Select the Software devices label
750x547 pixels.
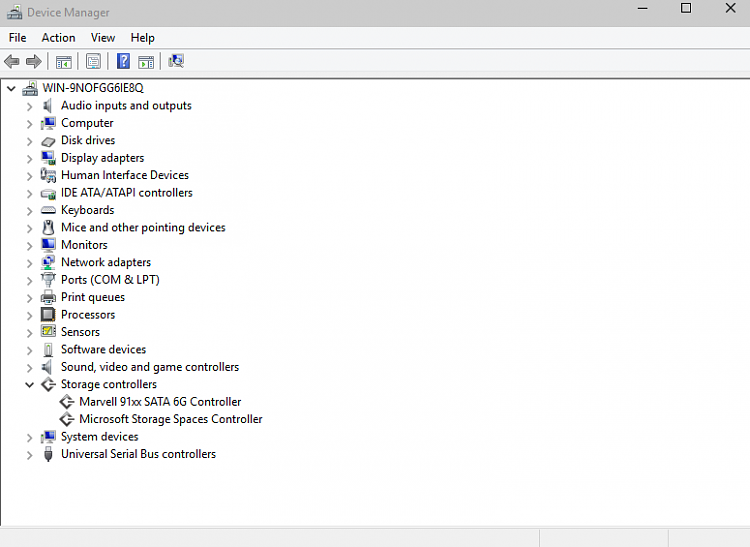[x=103, y=350]
